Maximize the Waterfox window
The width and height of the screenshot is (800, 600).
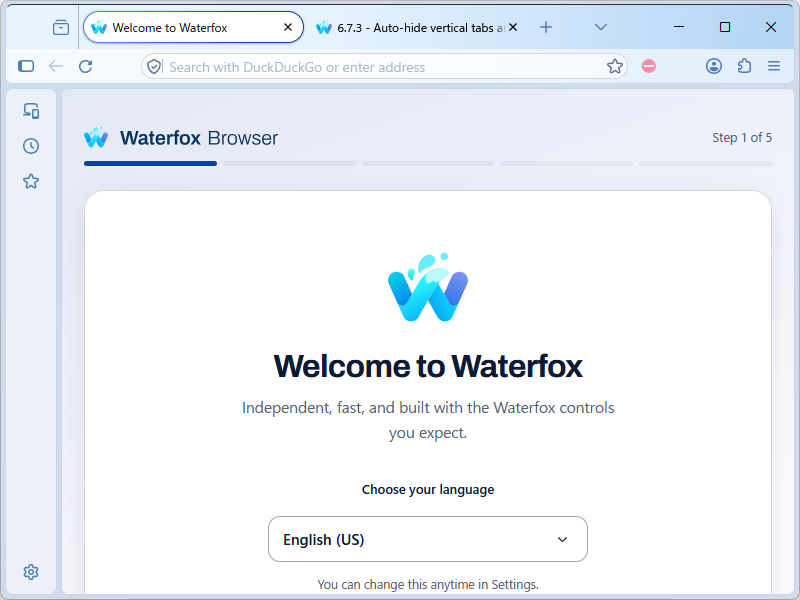click(725, 27)
